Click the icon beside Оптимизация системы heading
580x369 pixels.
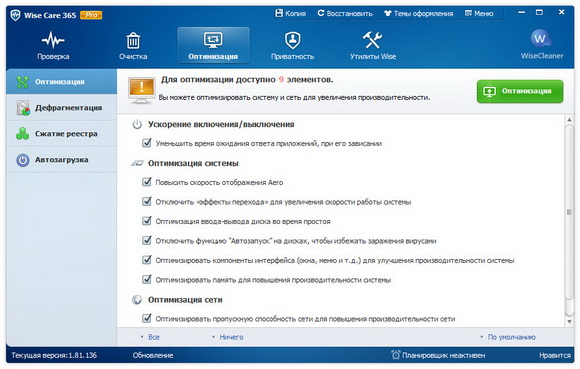(x=137, y=163)
